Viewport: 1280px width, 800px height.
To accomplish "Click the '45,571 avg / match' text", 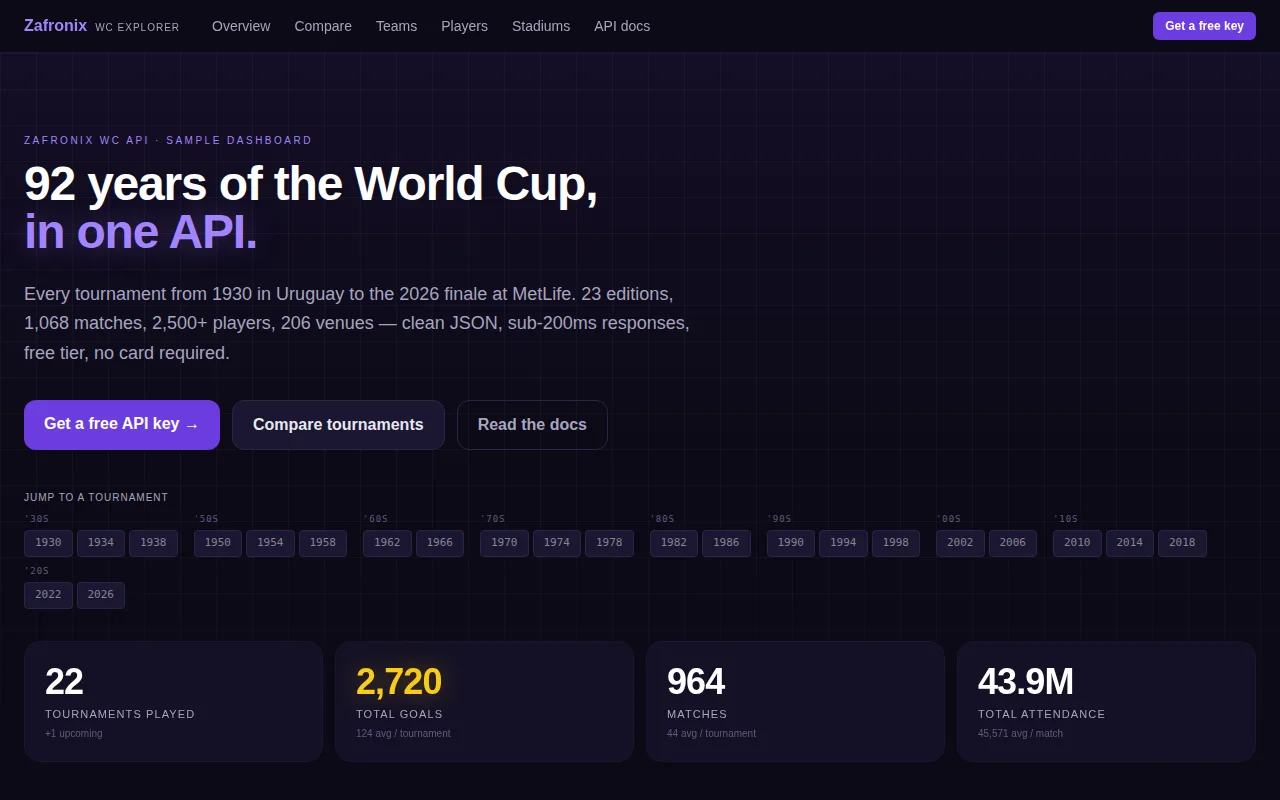I will [1020, 733].
